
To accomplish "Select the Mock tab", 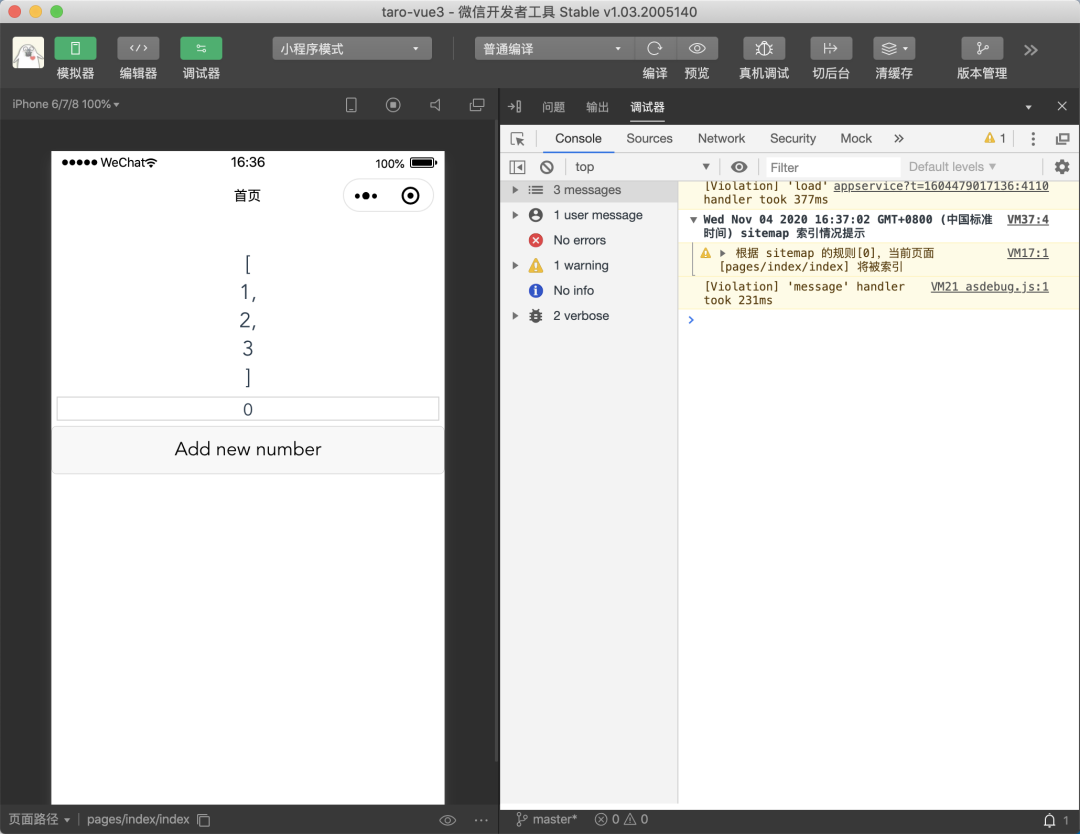I will coord(856,138).
